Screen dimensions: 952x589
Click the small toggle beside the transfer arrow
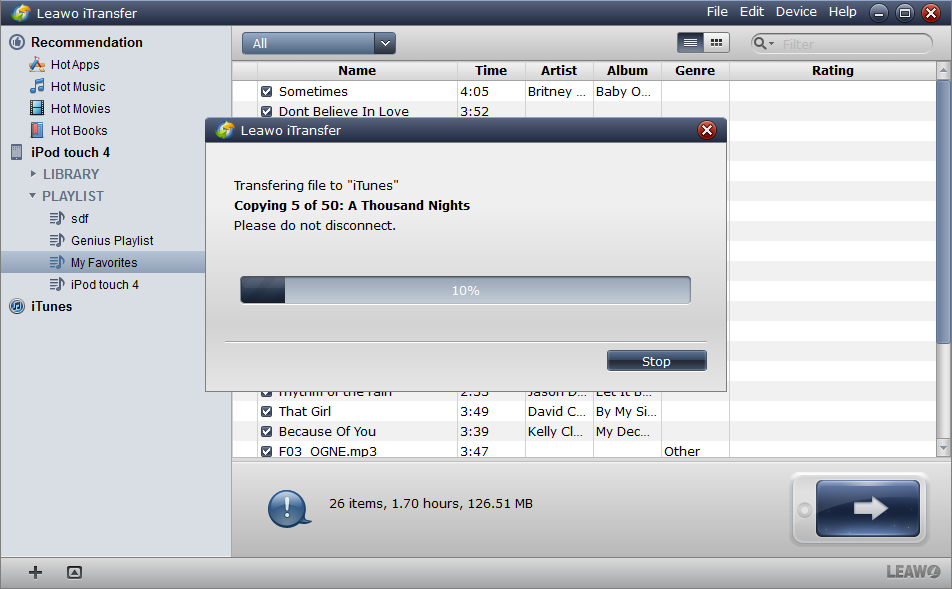click(x=804, y=509)
